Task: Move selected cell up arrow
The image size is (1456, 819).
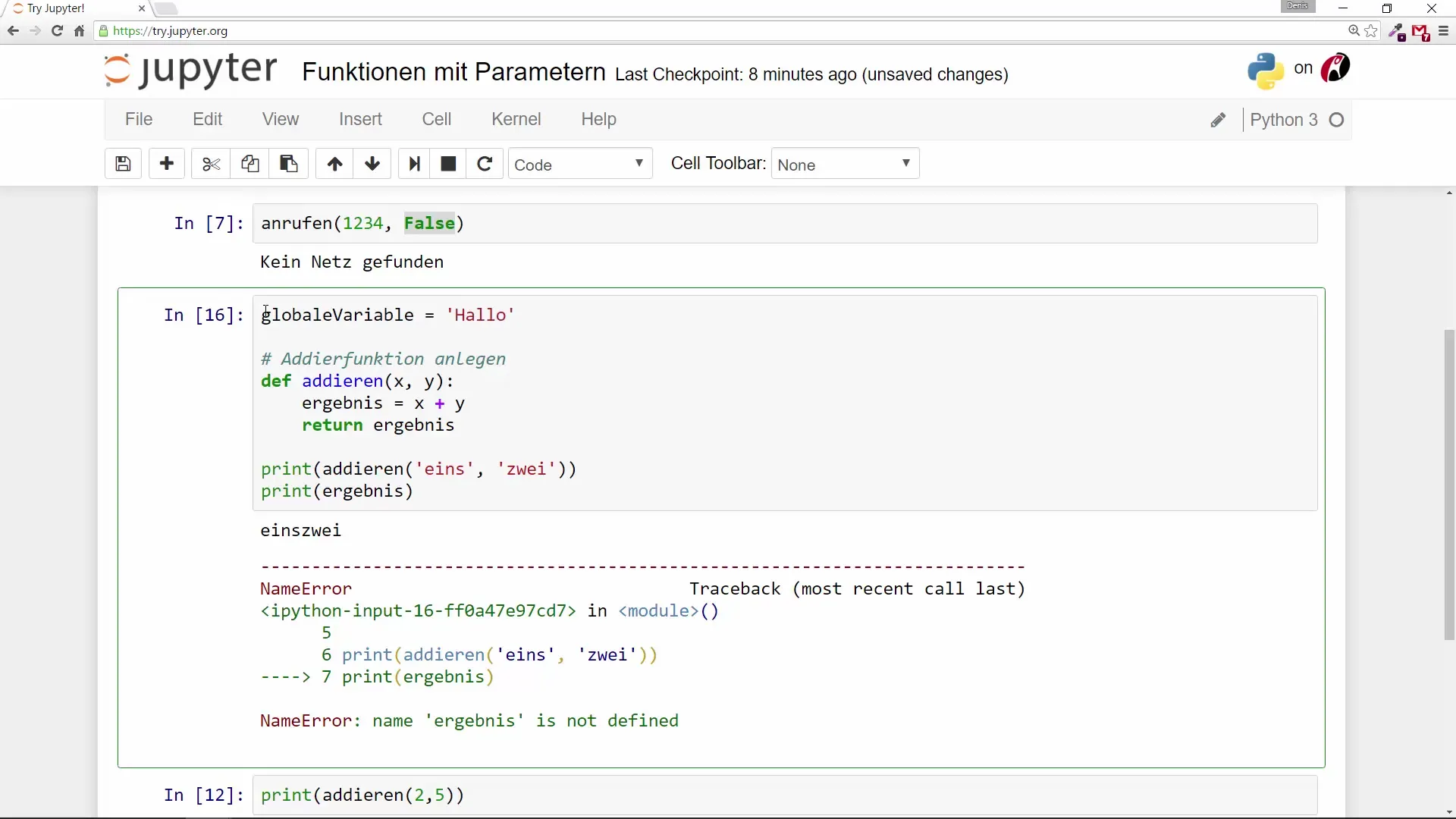Action: coord(334,164)
